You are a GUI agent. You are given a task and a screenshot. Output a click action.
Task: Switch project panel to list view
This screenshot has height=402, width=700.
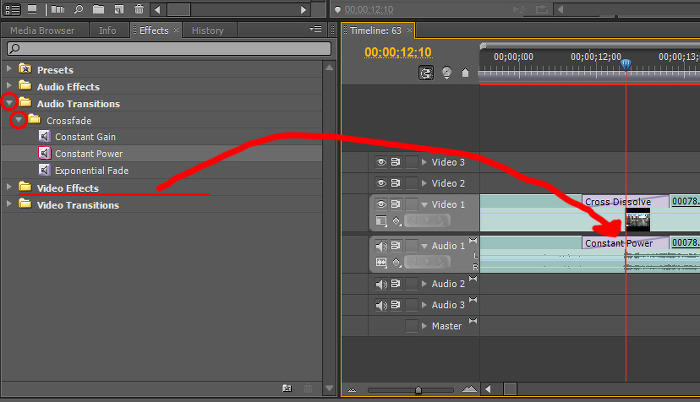click(12, 9)
